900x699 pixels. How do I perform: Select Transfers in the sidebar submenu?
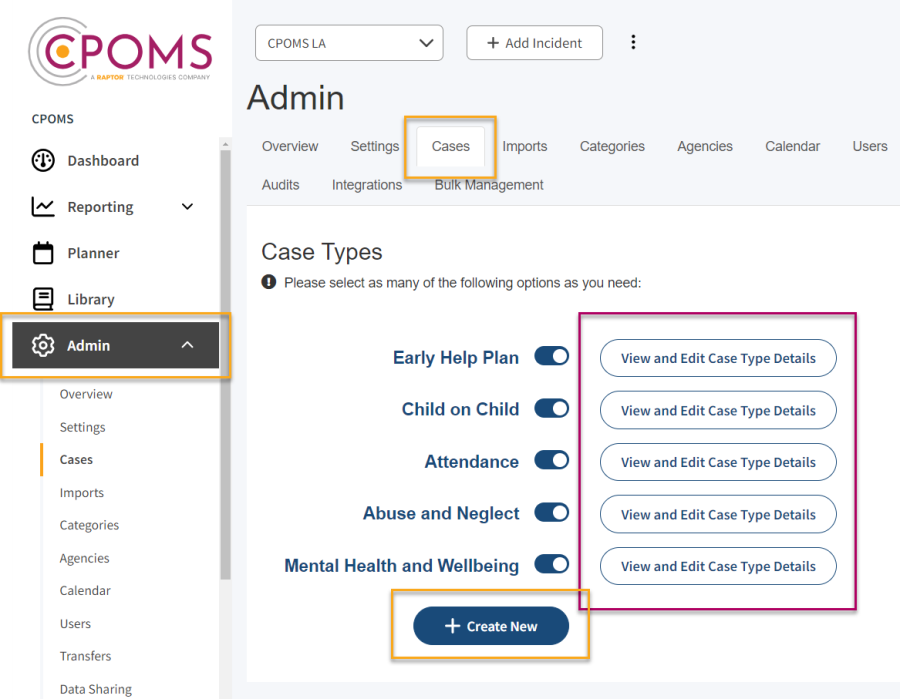tap(86, 655)
